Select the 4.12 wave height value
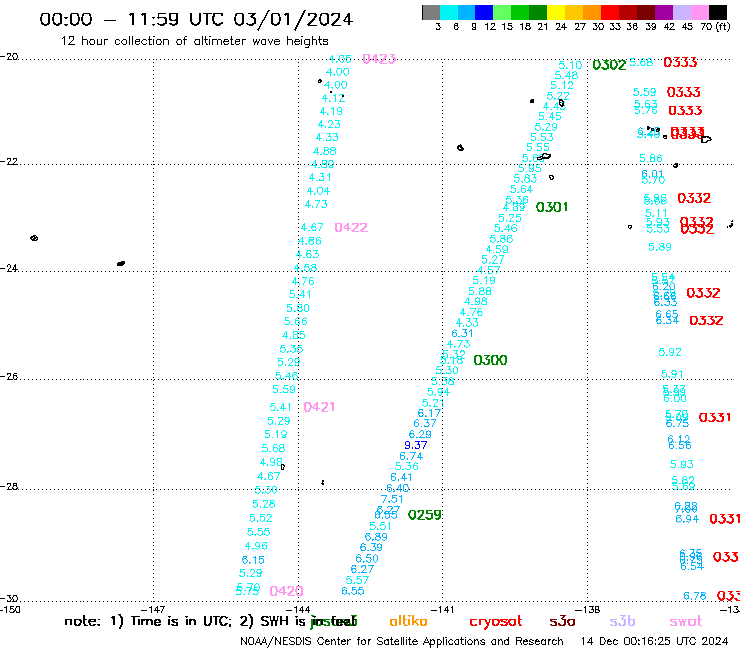Viewport: 740px width, 650px height. [333, 98]
